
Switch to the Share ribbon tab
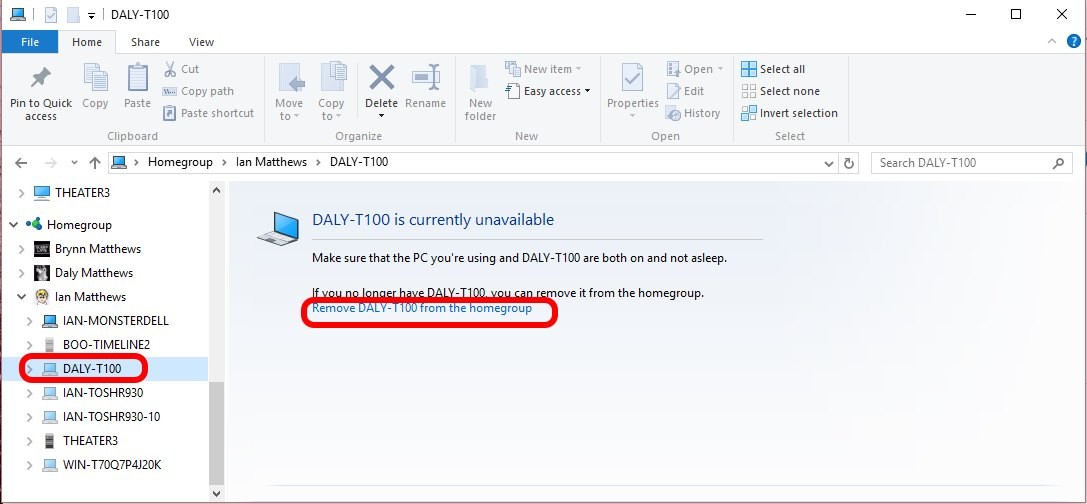click(145, 42)
